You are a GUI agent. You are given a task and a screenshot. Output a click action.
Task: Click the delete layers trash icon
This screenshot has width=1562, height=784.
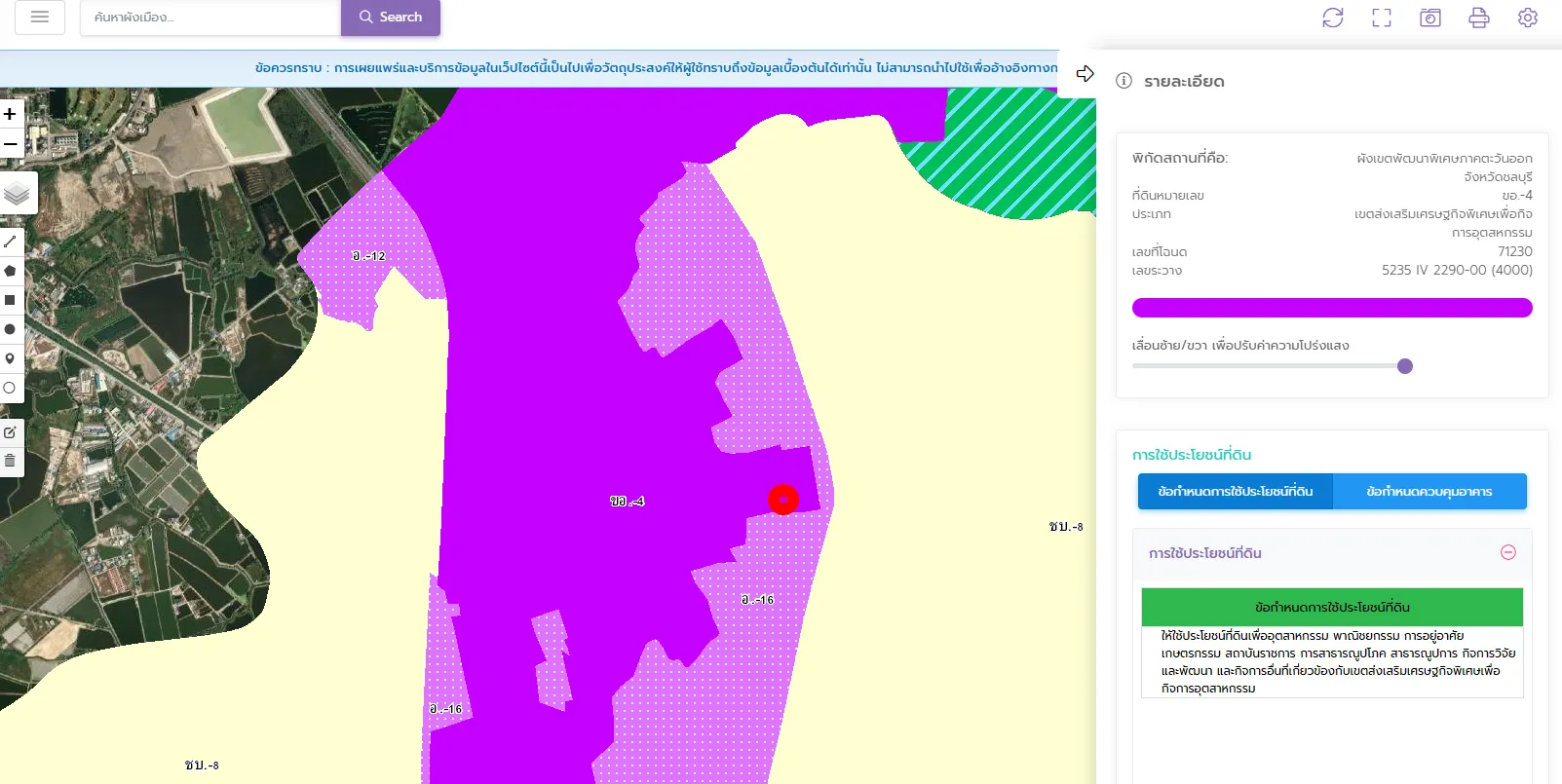pos(11,461)
